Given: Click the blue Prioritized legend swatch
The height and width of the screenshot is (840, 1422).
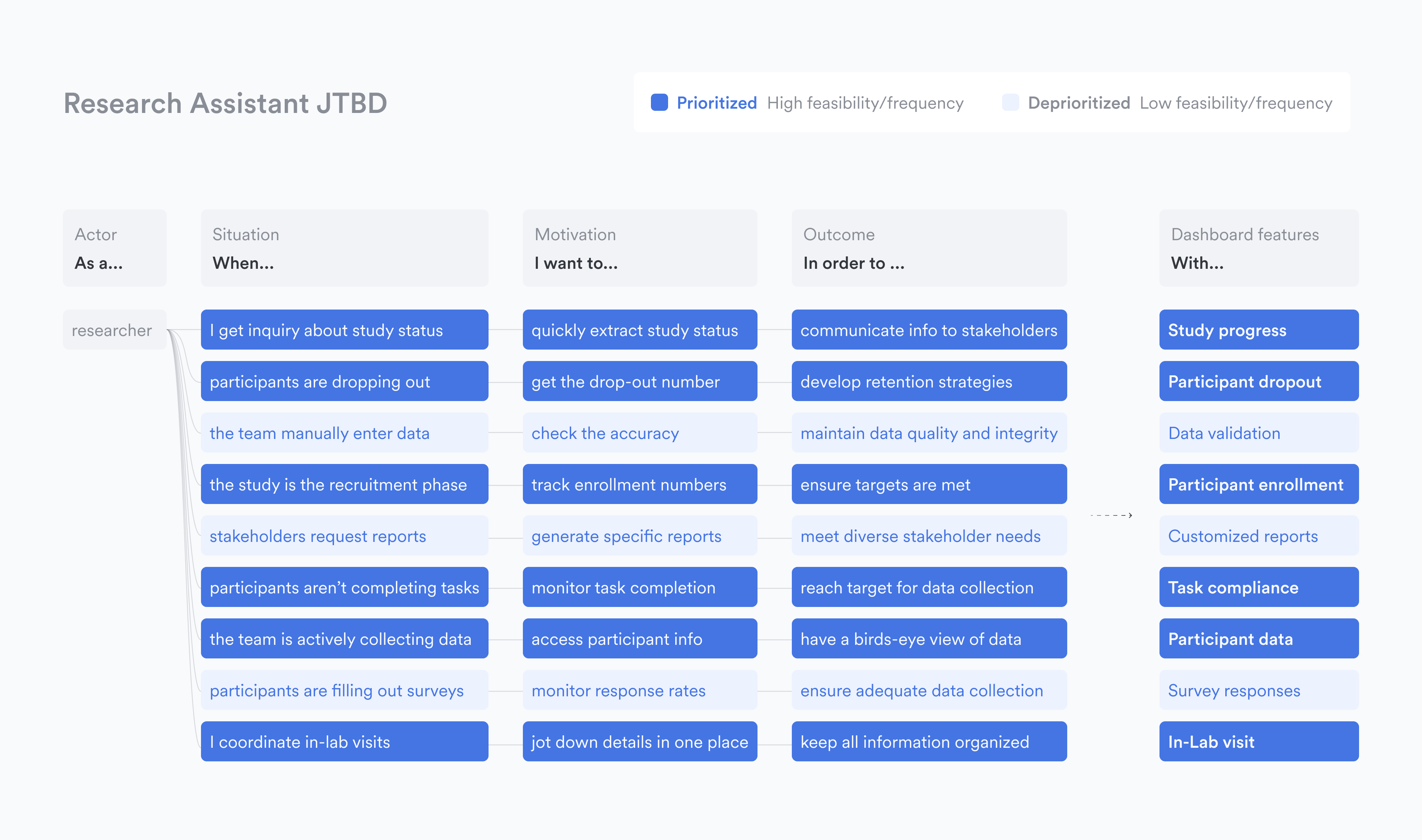Looking at the screenshot, I should (659, 103).
